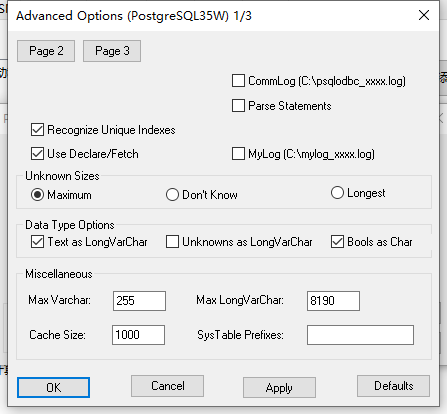Choose the Don't Know radio option
This screenshot has height=414, width=447.
pos(172,195)
